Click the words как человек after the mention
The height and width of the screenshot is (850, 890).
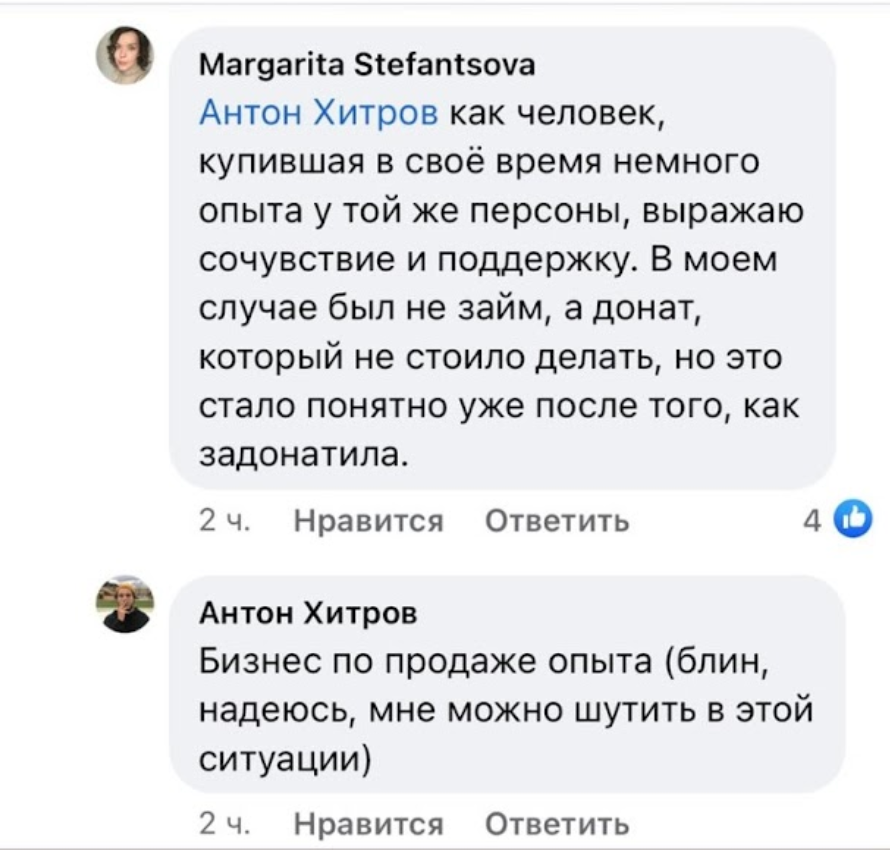click(556, 113)
